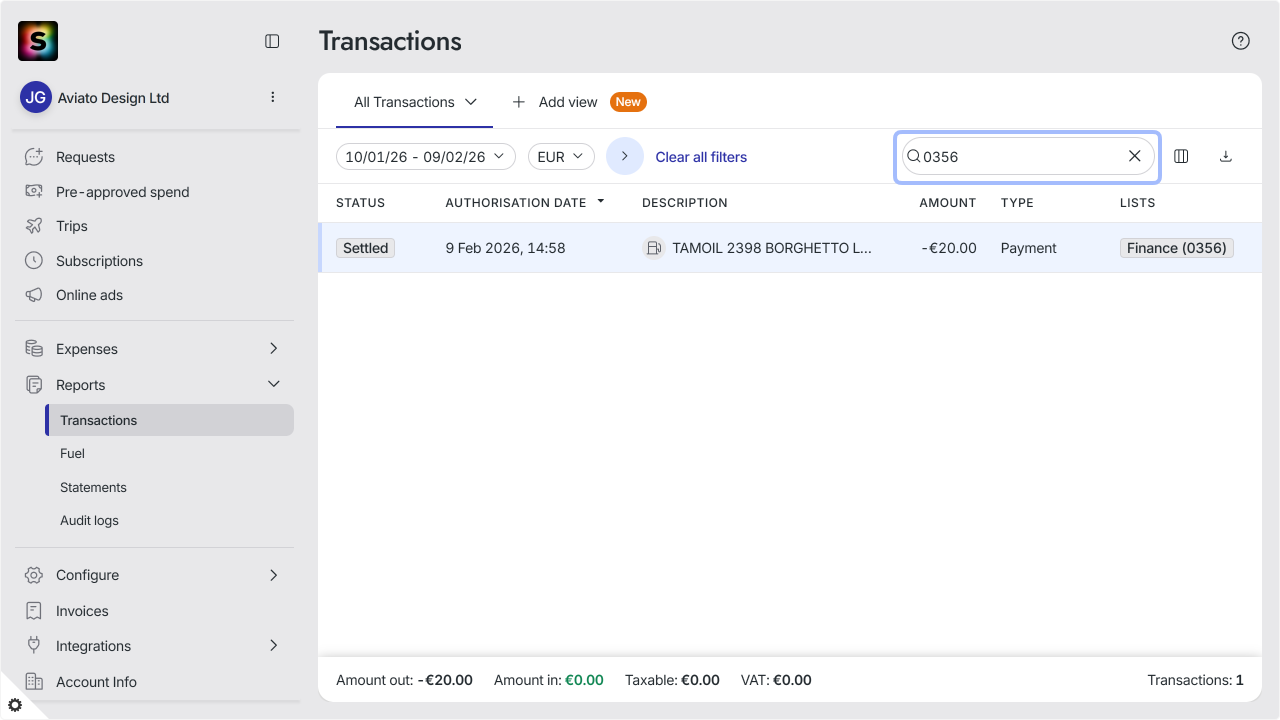Click the Trips airplane icon
The image size is (1280, 720).
pyautogui.click(x=34, y=226)
